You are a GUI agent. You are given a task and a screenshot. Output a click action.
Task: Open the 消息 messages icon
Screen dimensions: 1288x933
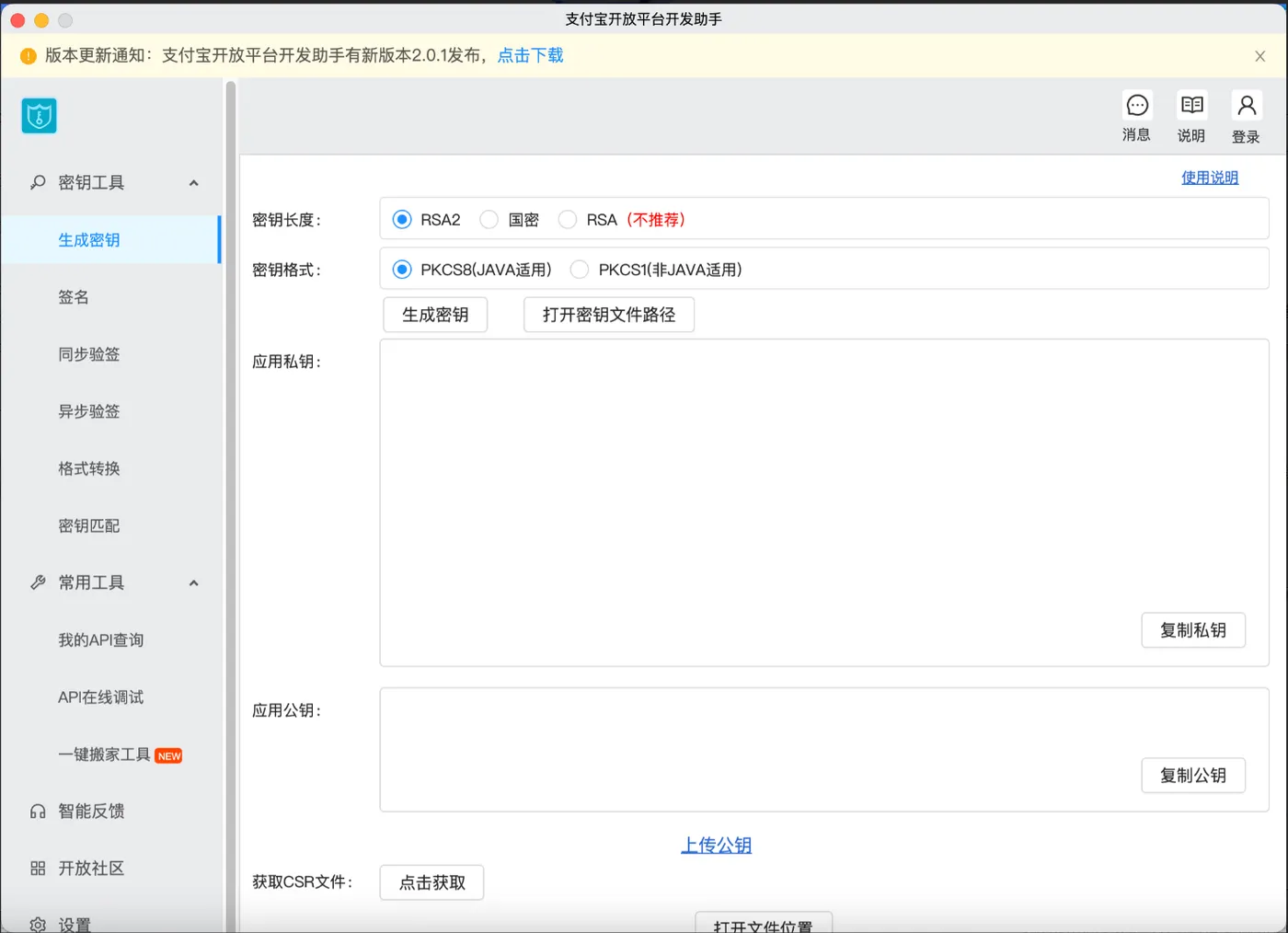pyautogui.click(x=1137, y=105)
